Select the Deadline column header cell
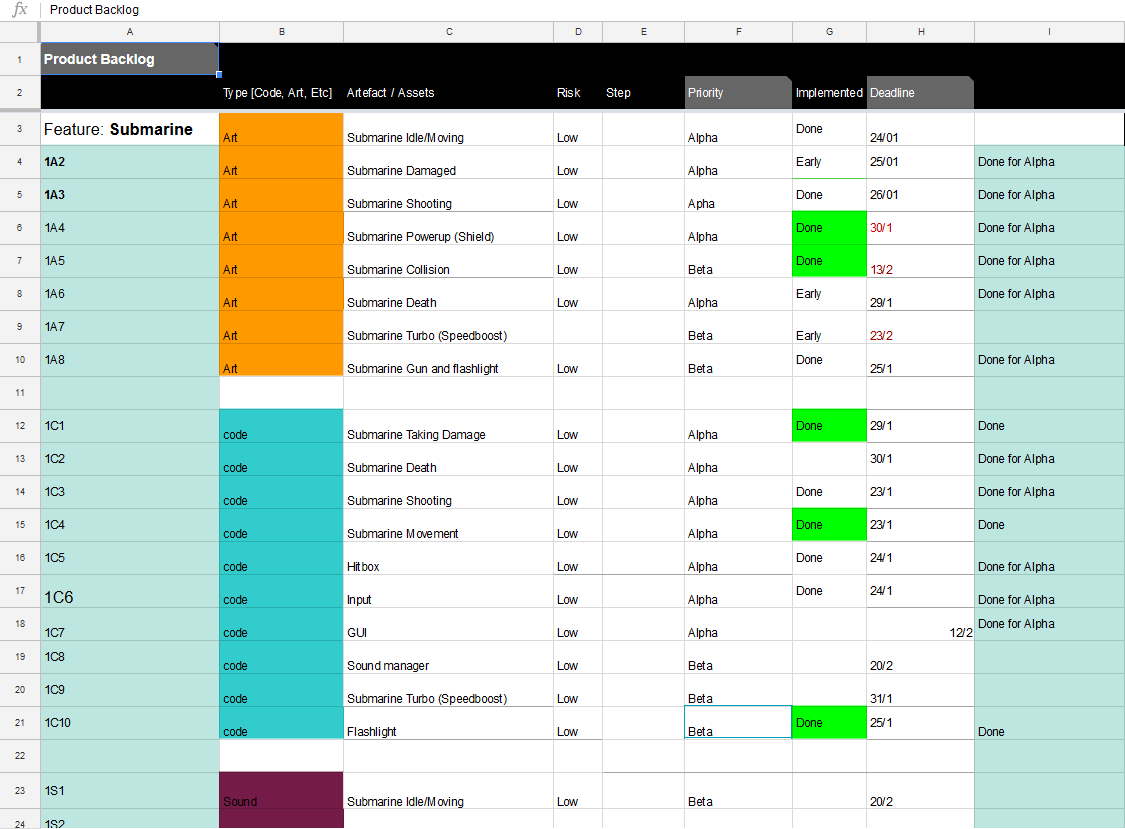The height and width of the screenshot is (829, 1125). pyautogui.click(x=919, y=92)
